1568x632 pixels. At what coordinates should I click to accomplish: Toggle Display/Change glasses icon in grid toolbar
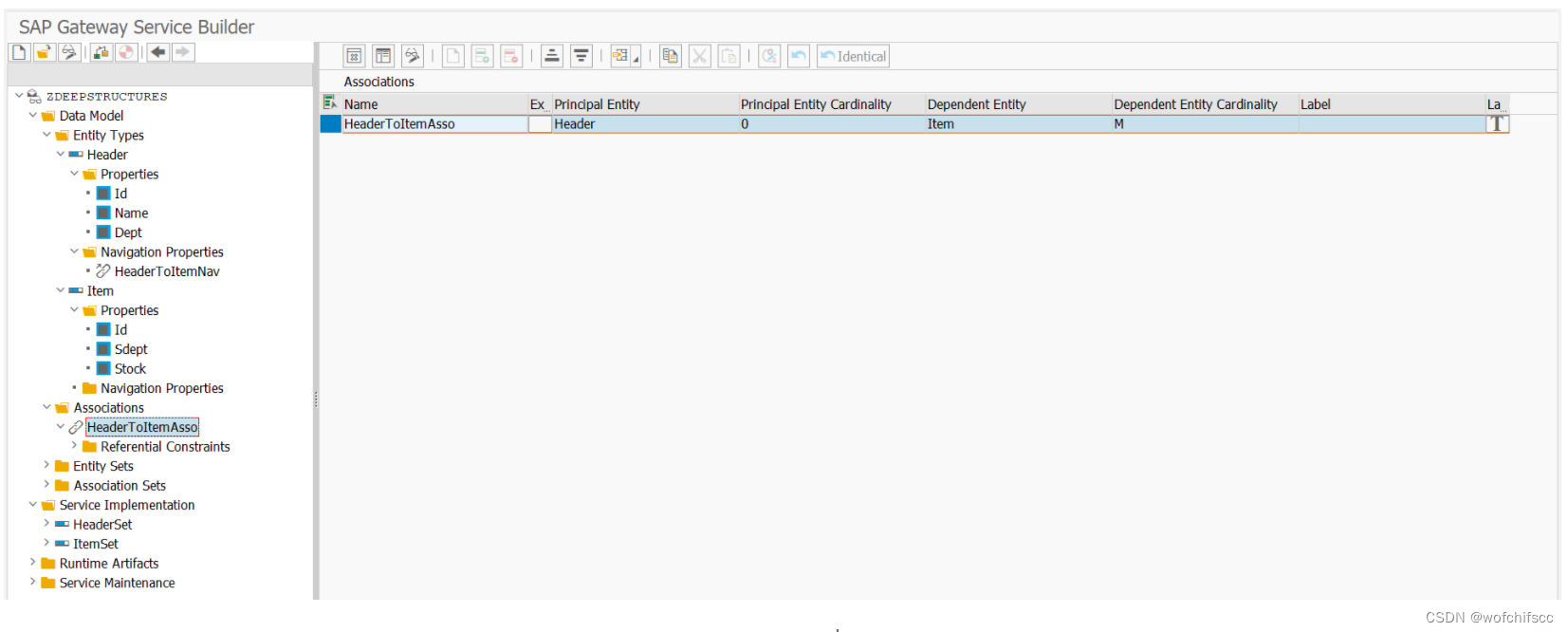click(413, 56)
